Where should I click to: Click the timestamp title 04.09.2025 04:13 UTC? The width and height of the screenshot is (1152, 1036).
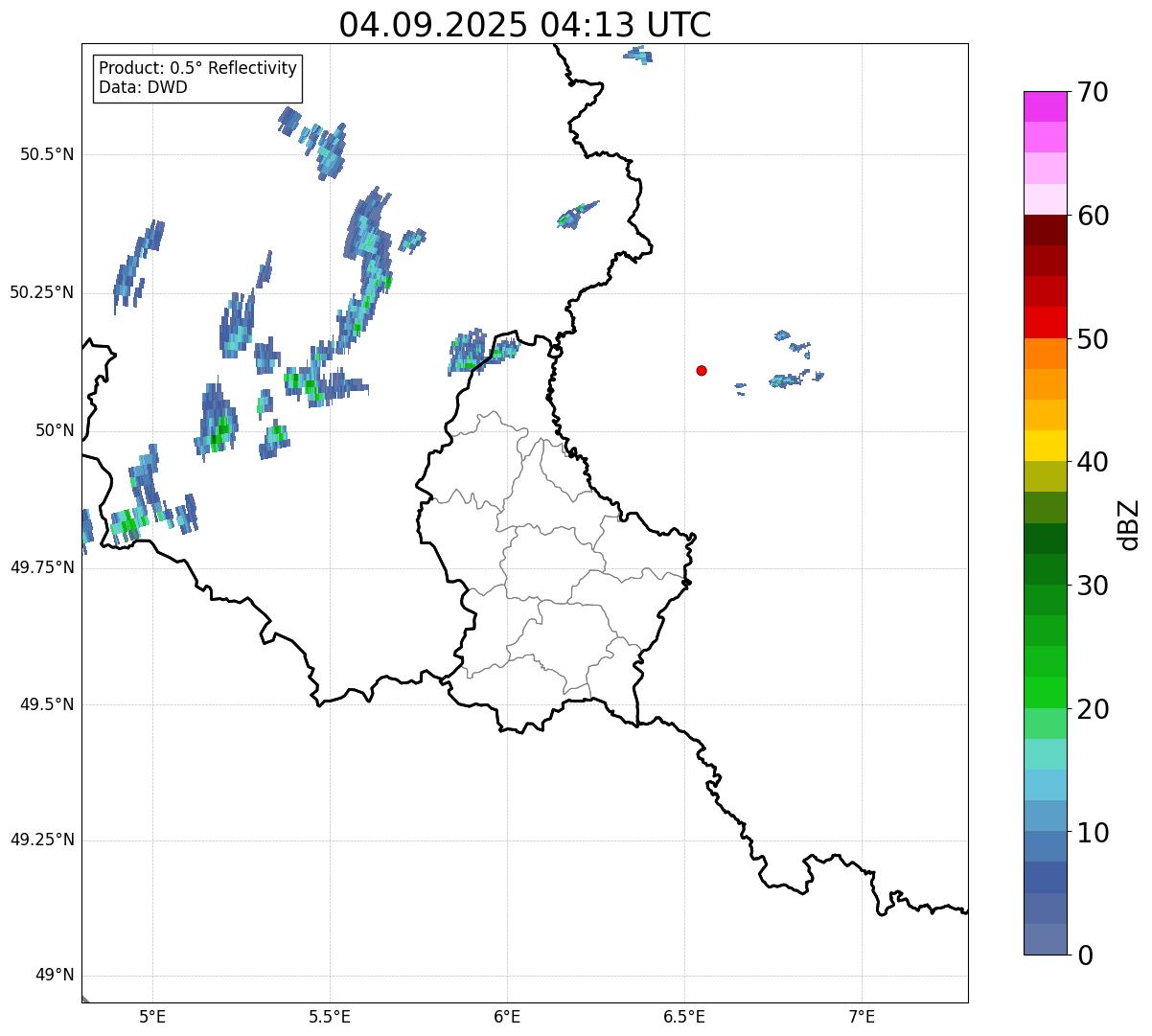[524, 25]
